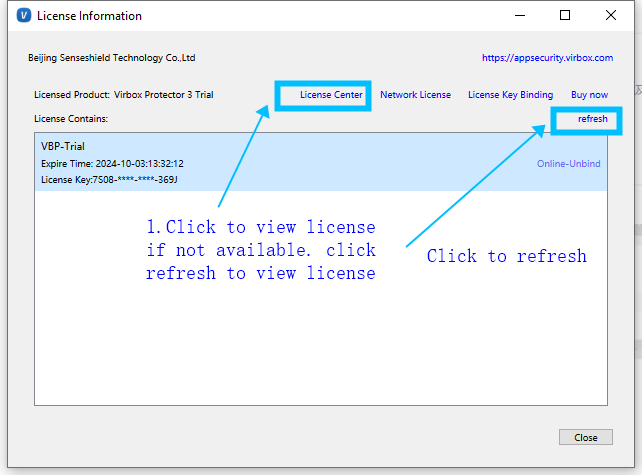
Task: Click the Virbox app icon in the title bar
Action: coord(24,16)
